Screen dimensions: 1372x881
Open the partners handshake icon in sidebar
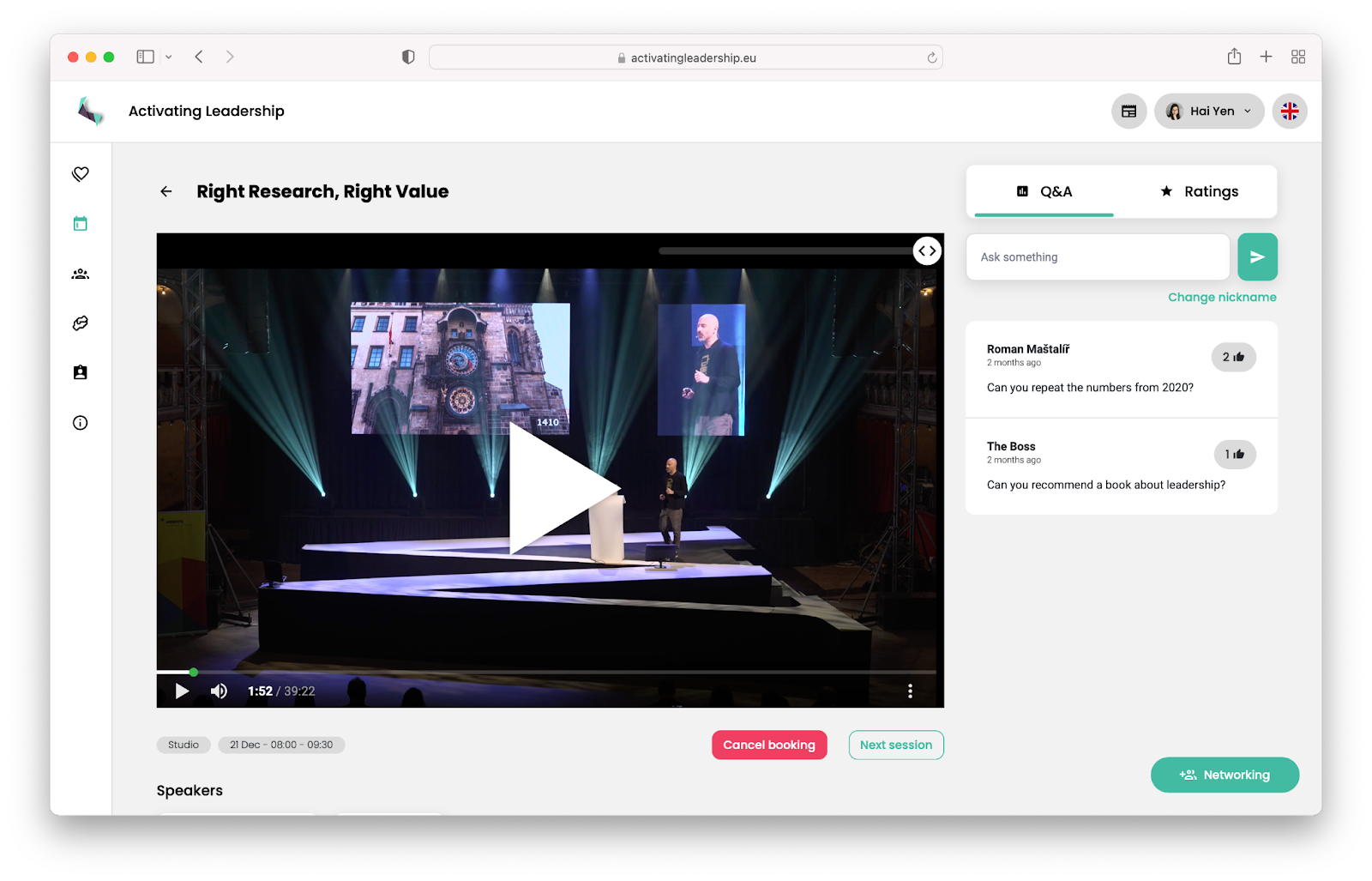[81, 323]
